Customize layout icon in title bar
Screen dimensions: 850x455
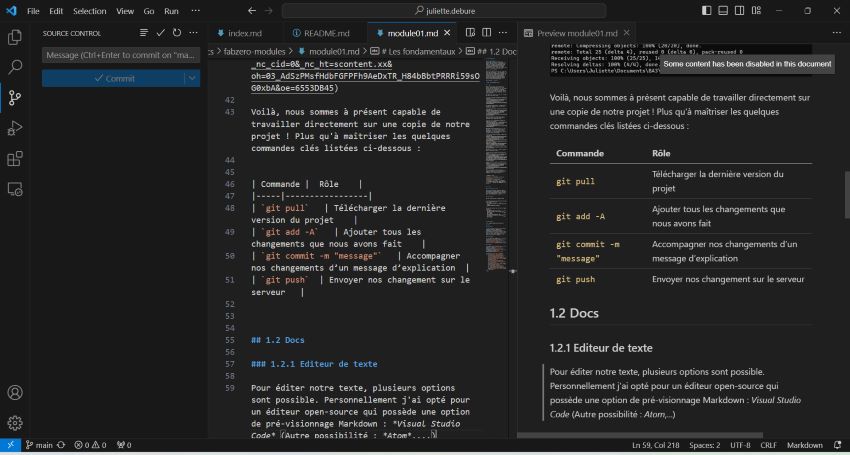click(x=756, y=11)
